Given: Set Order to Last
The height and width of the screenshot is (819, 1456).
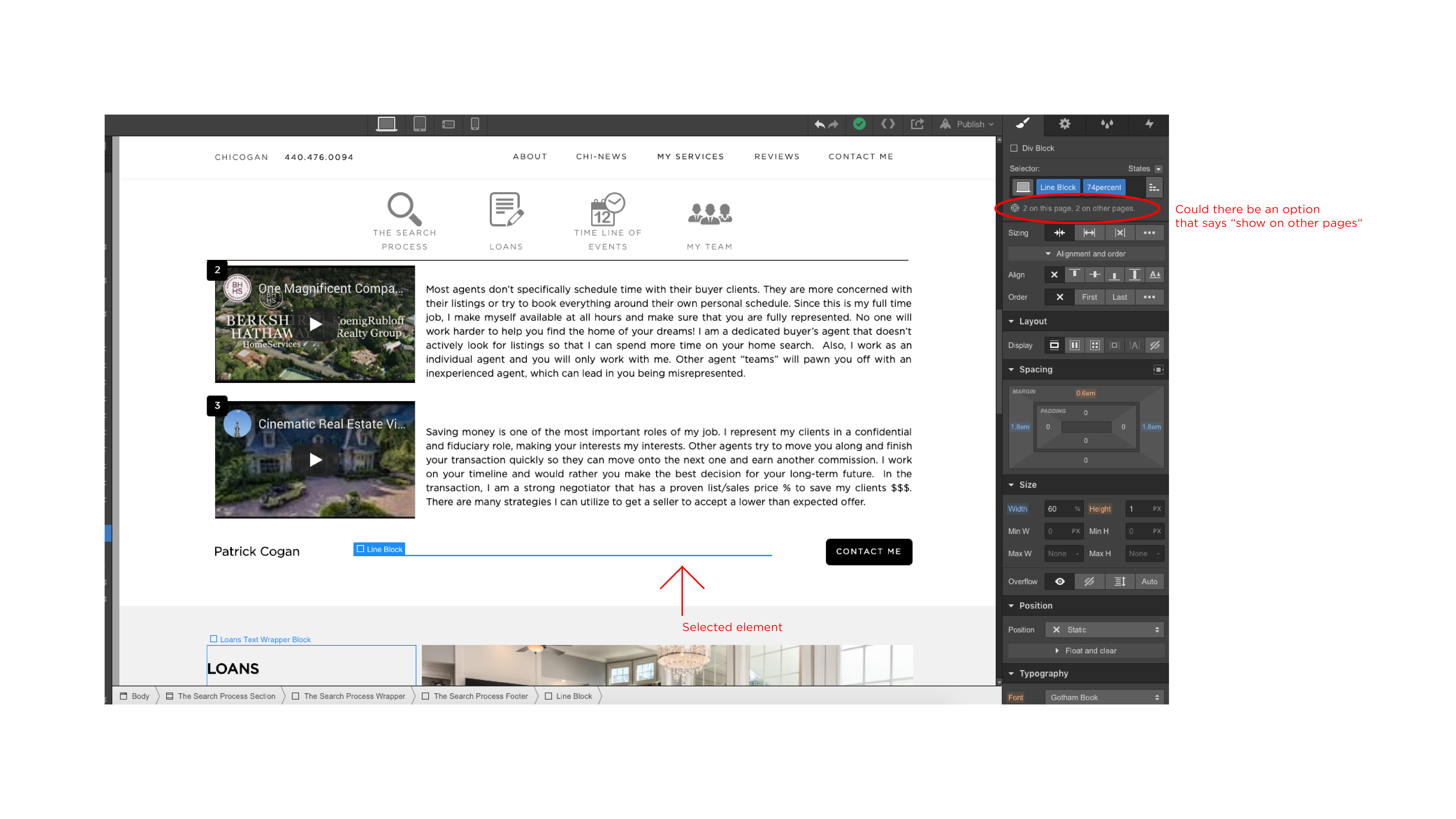Looking at the screenshot, I should [1120, 297].
